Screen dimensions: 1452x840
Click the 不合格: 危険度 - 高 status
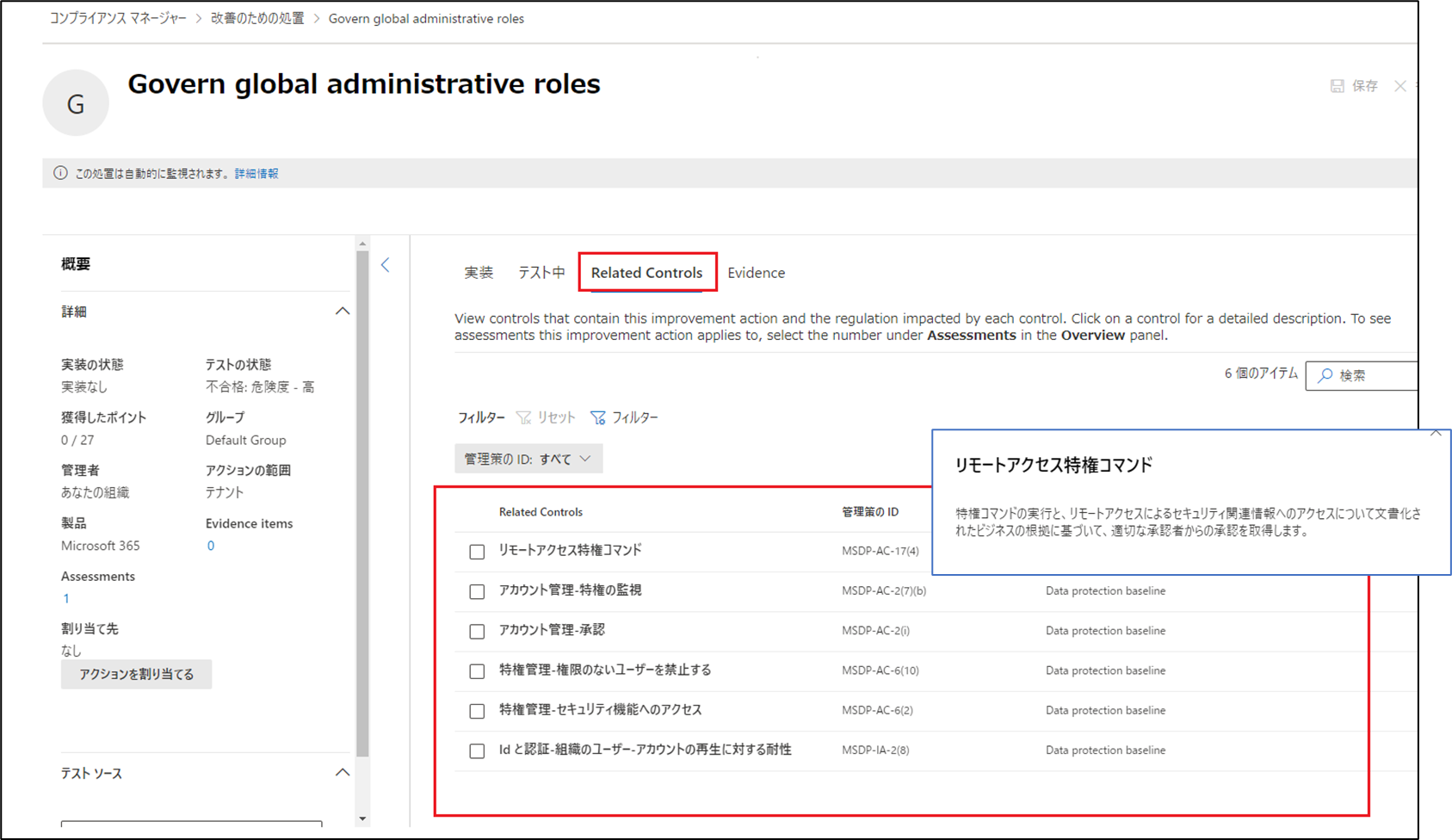coord(260,387)
